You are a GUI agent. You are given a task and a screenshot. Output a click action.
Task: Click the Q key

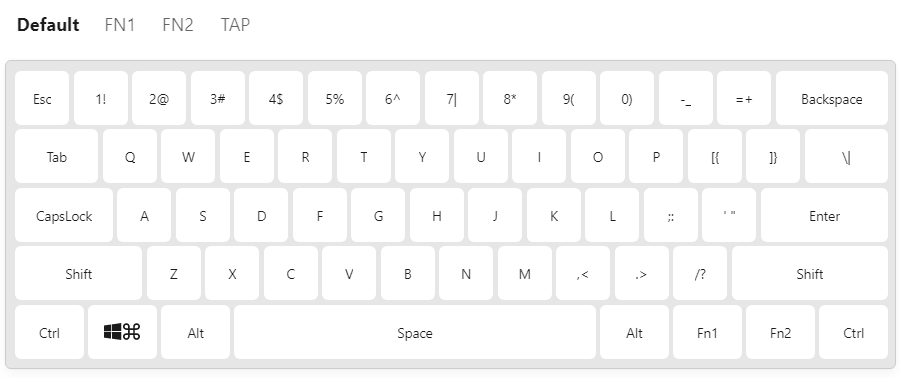pyautogui.click(x=130, y=157)
